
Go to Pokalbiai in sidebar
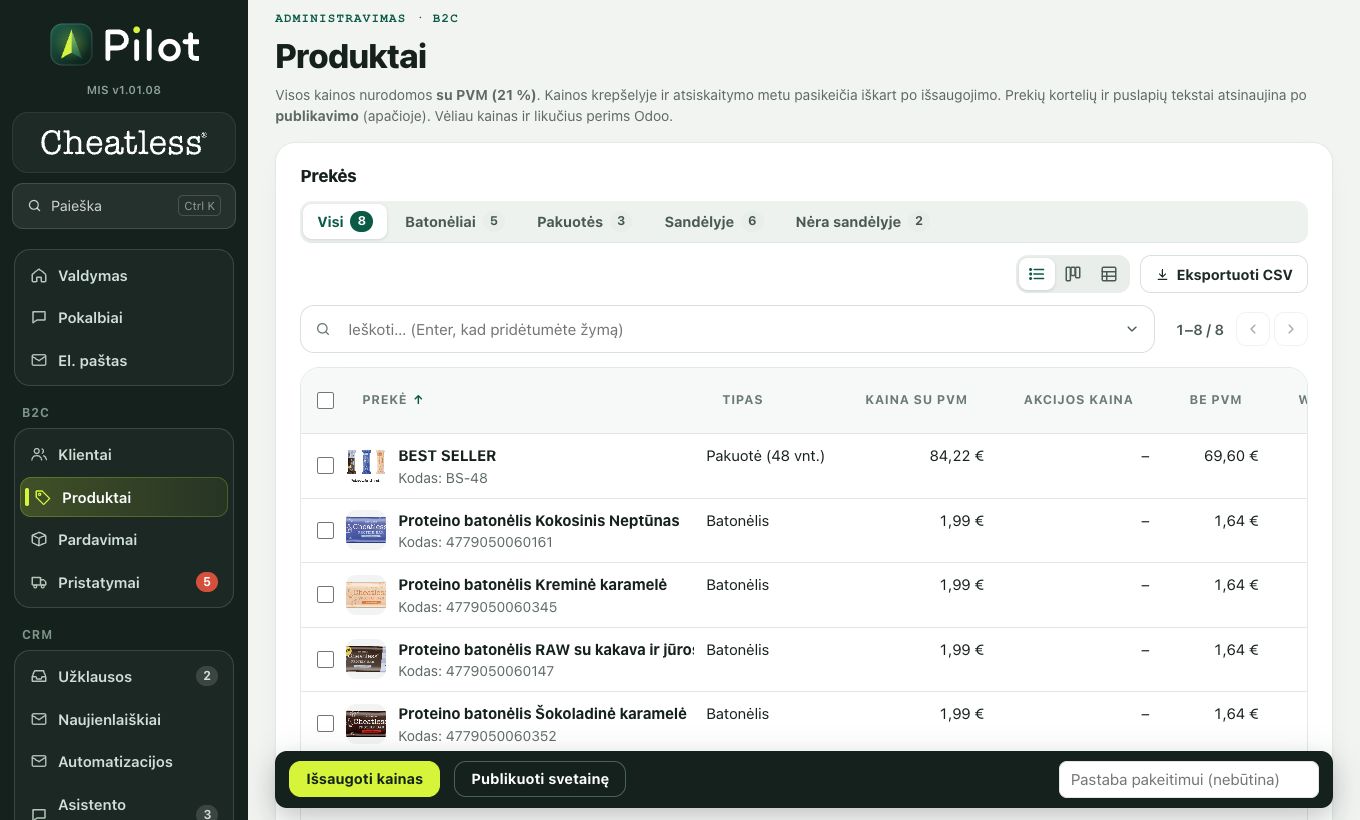click(124, 318)
